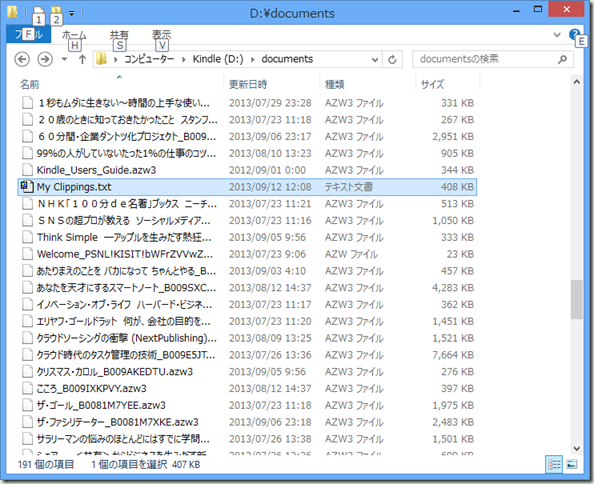Click the search magnifier icon
The image size is (594, 484).
pyautogui.click(x=563, y=59)
